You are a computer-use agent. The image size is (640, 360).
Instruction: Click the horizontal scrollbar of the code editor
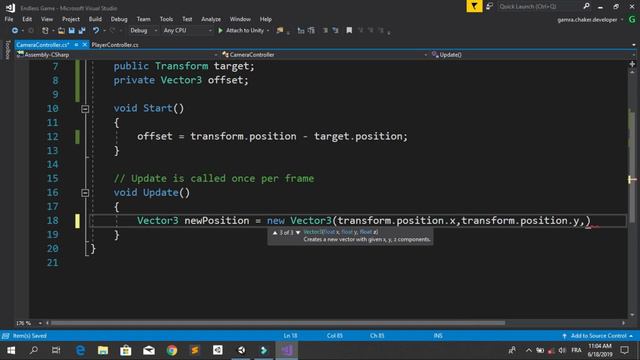pos(278,323)
